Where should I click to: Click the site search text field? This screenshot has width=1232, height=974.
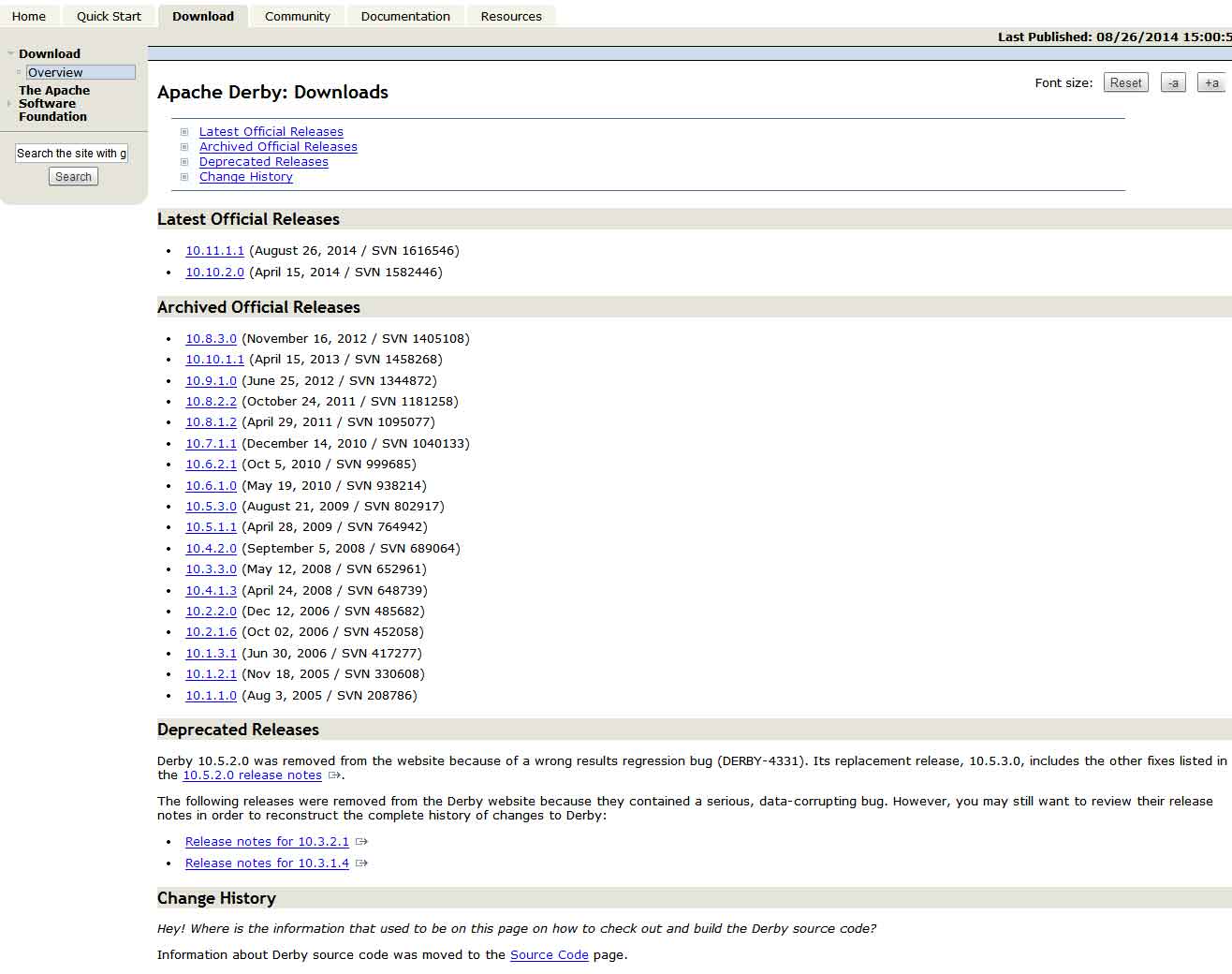pos(71,154)
